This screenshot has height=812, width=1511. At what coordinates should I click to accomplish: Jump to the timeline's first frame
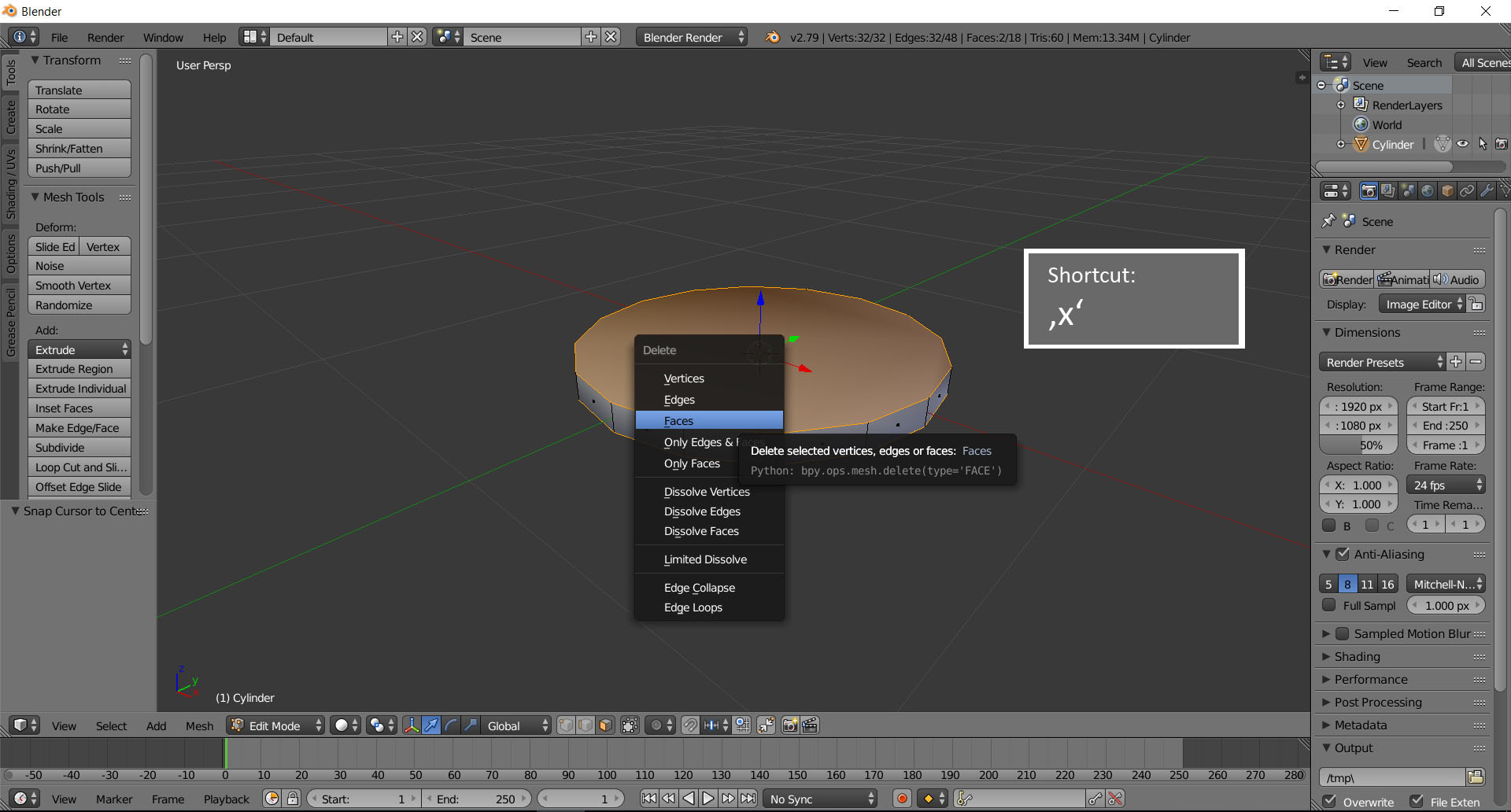[x=648, y=799]
